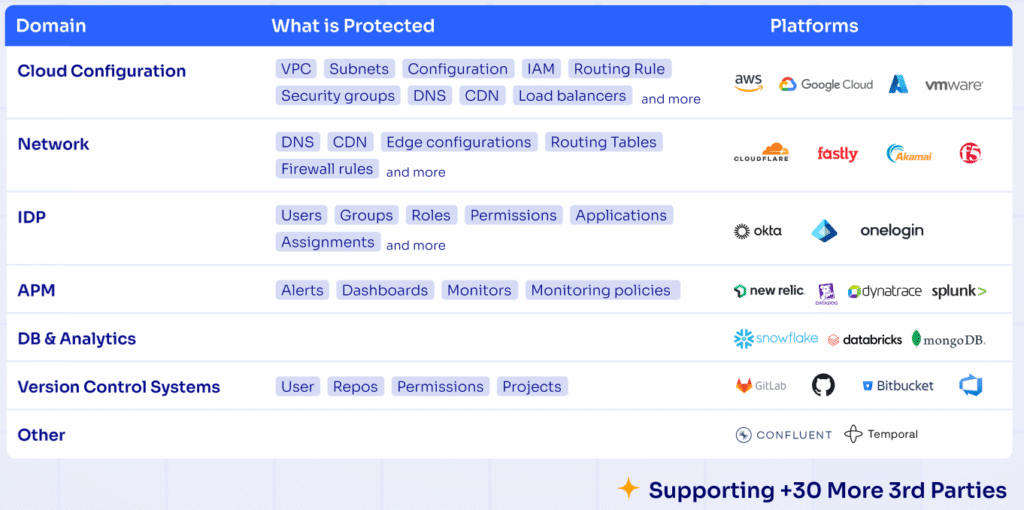Click the Azure logo icon
The height and width of the screenshot is (510, 1024).
[898, 84]
